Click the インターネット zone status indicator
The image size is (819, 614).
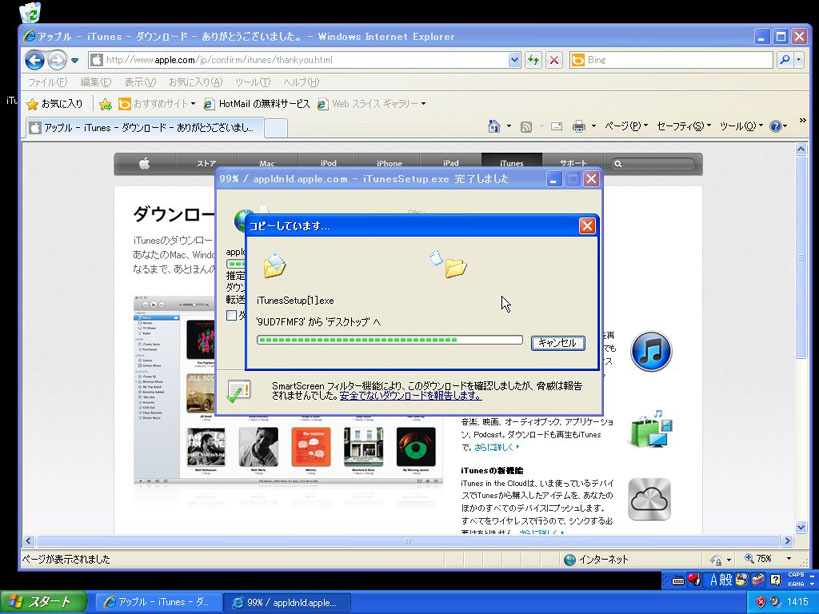pyautogui.click(x=596, y=559)
